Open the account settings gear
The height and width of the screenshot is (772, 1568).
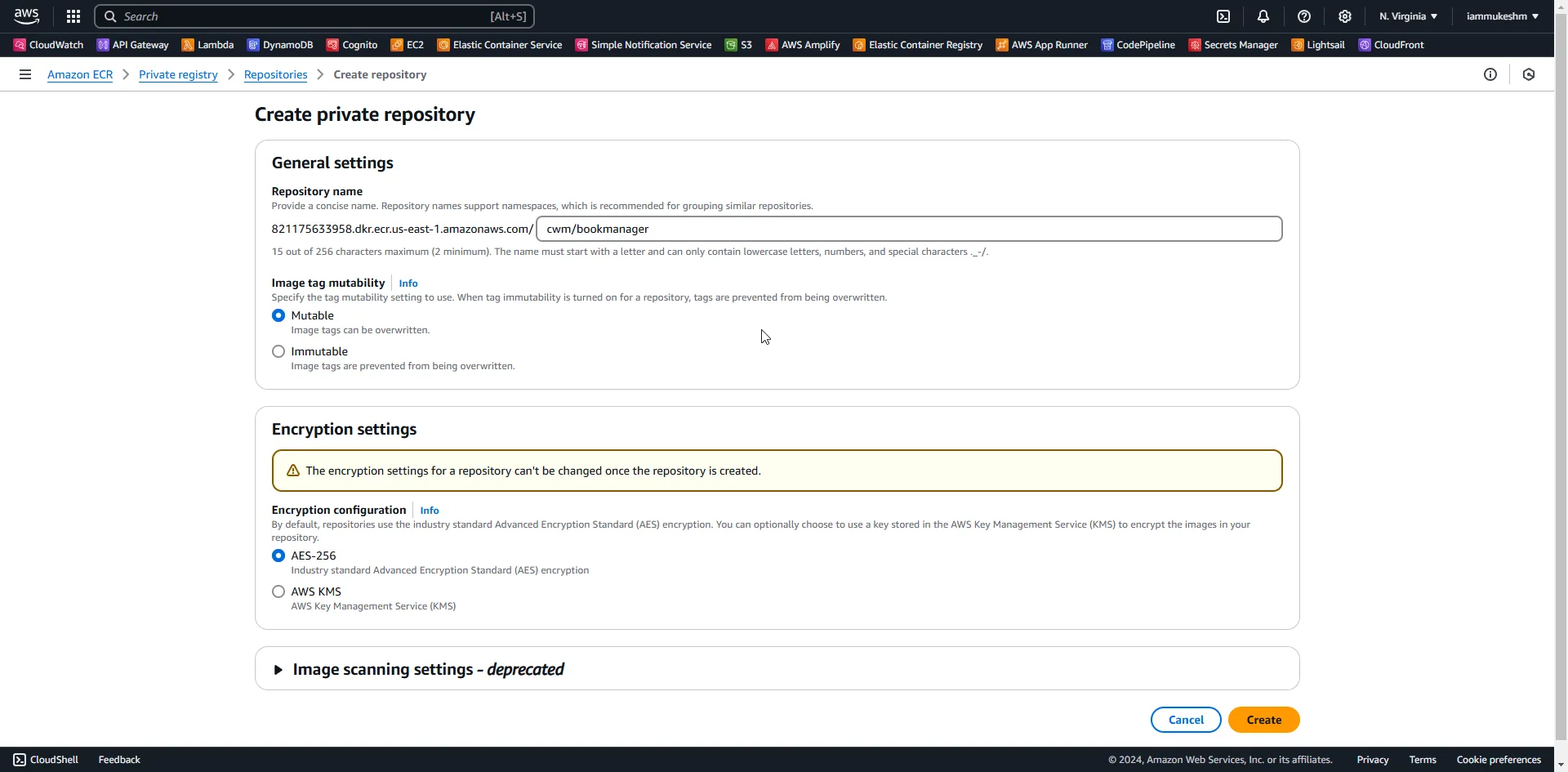[x=1344, y=16]
